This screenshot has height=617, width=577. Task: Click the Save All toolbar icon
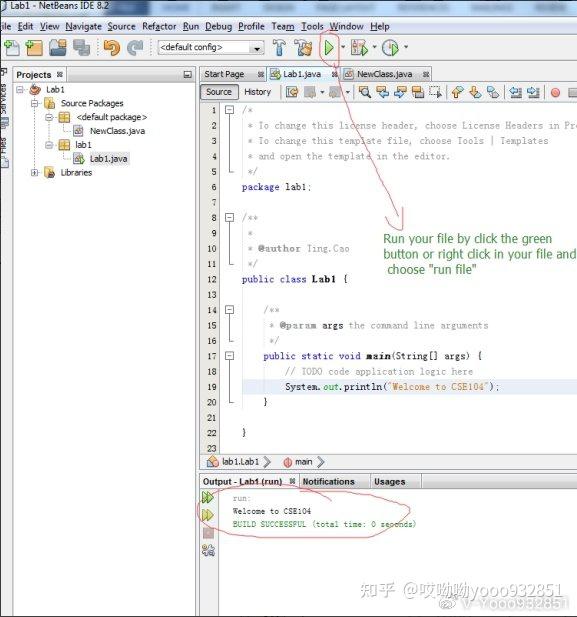click(x=81, y=48)
